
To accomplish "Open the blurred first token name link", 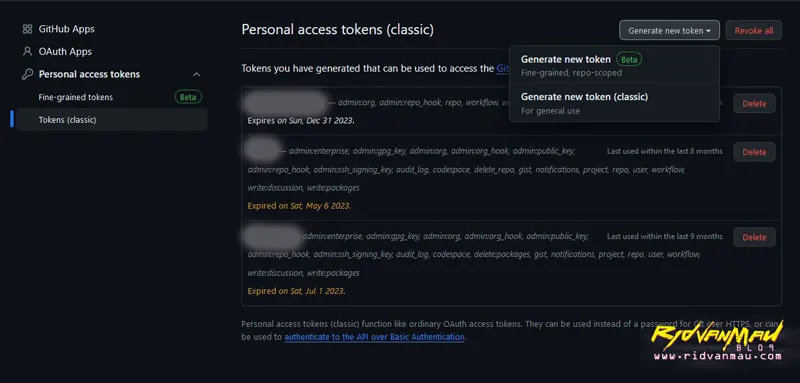I will (285, 103).
